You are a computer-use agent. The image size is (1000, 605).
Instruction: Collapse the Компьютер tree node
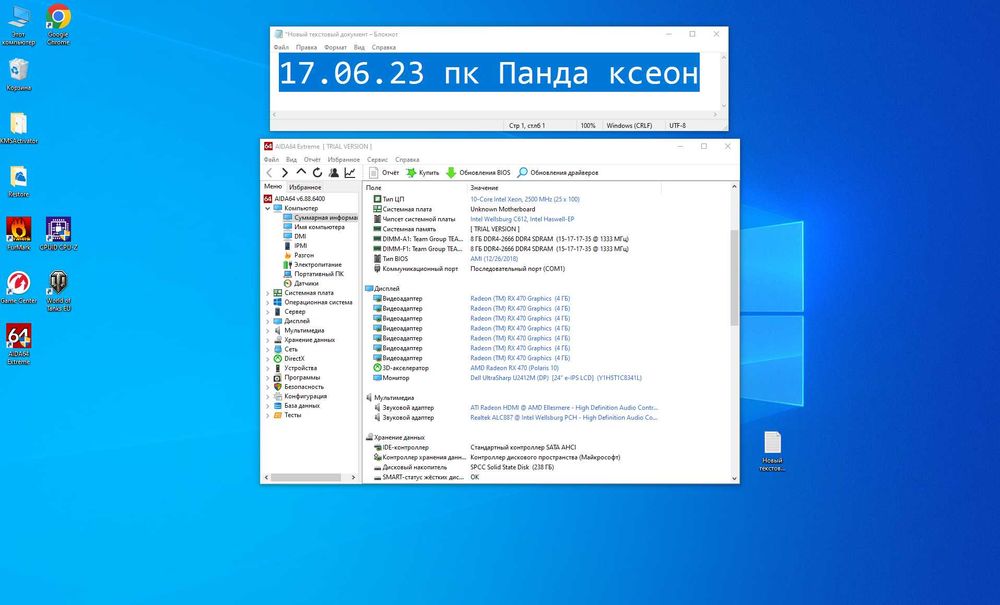(268, 208)
